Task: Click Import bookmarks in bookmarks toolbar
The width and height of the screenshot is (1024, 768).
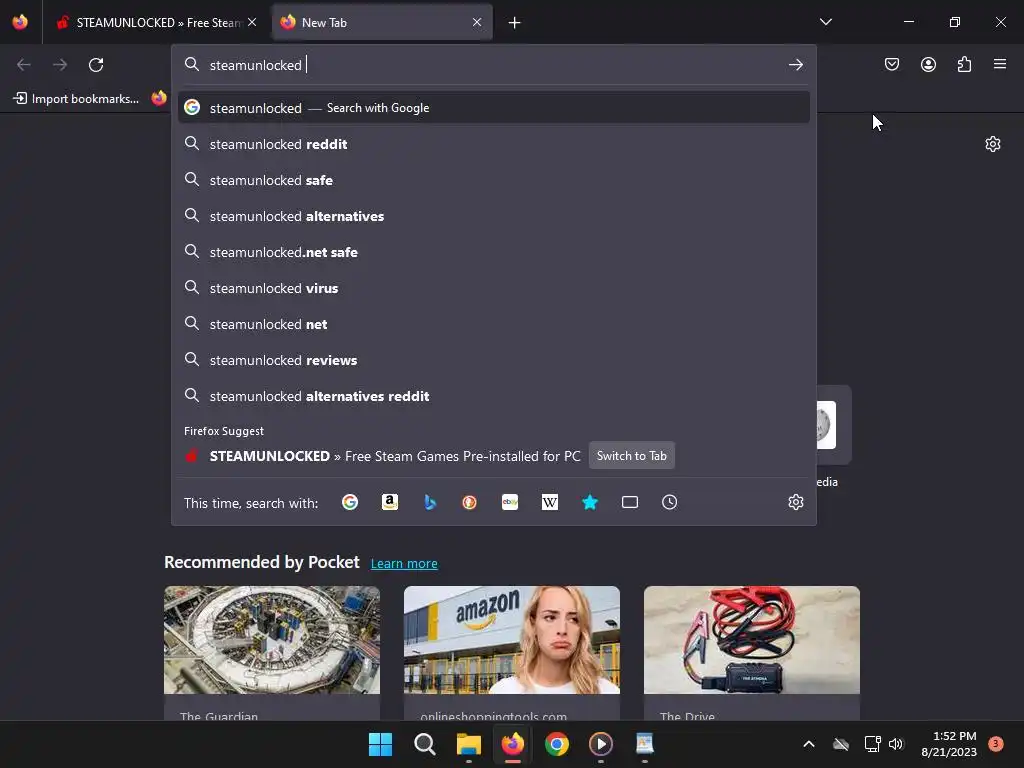Action: pyautogui.click(x=76, y=99)
